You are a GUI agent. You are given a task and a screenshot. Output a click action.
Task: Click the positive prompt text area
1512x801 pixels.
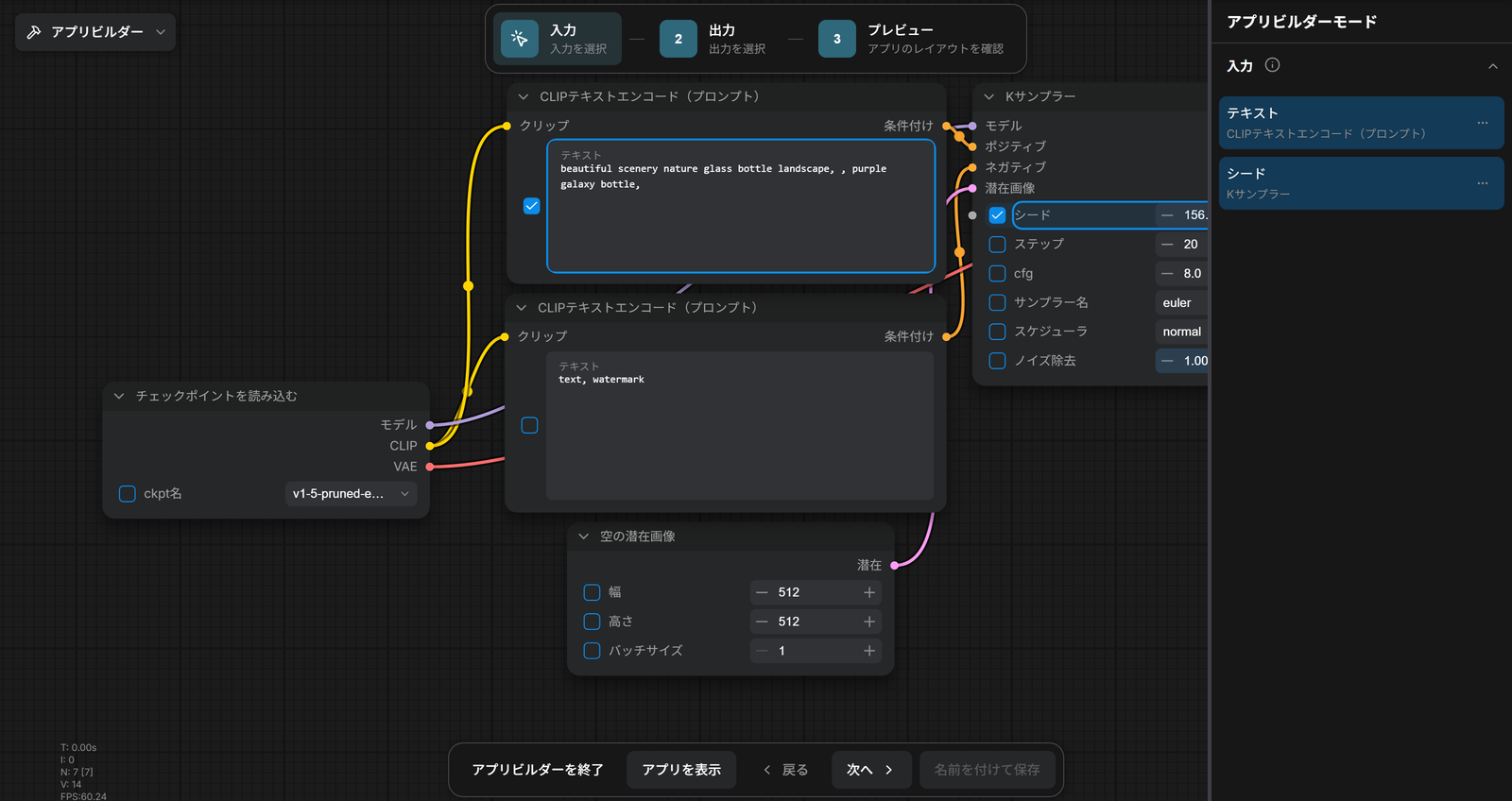(x=741, y=206)
